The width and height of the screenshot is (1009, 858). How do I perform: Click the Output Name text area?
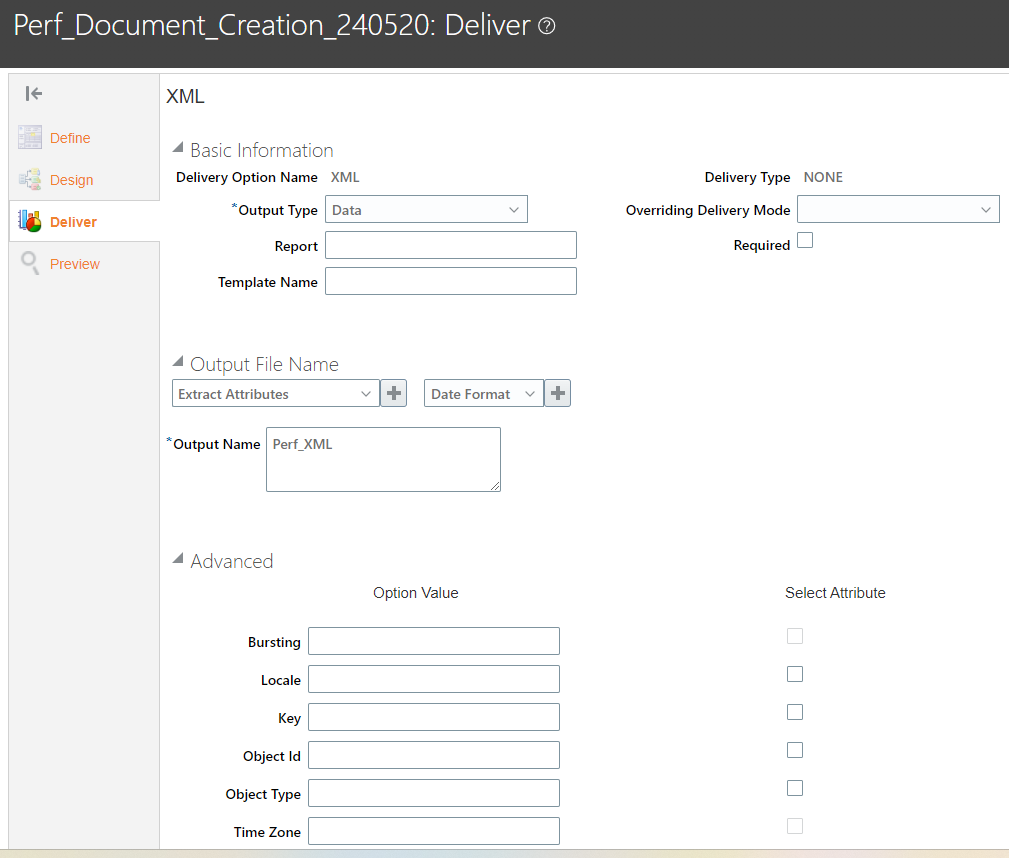(383, 460)
